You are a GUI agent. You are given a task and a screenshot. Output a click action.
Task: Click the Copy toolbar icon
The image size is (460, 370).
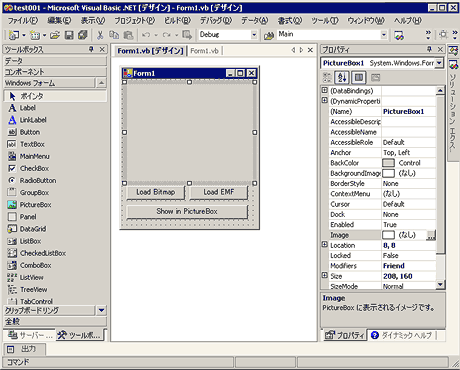coord(114,35)
